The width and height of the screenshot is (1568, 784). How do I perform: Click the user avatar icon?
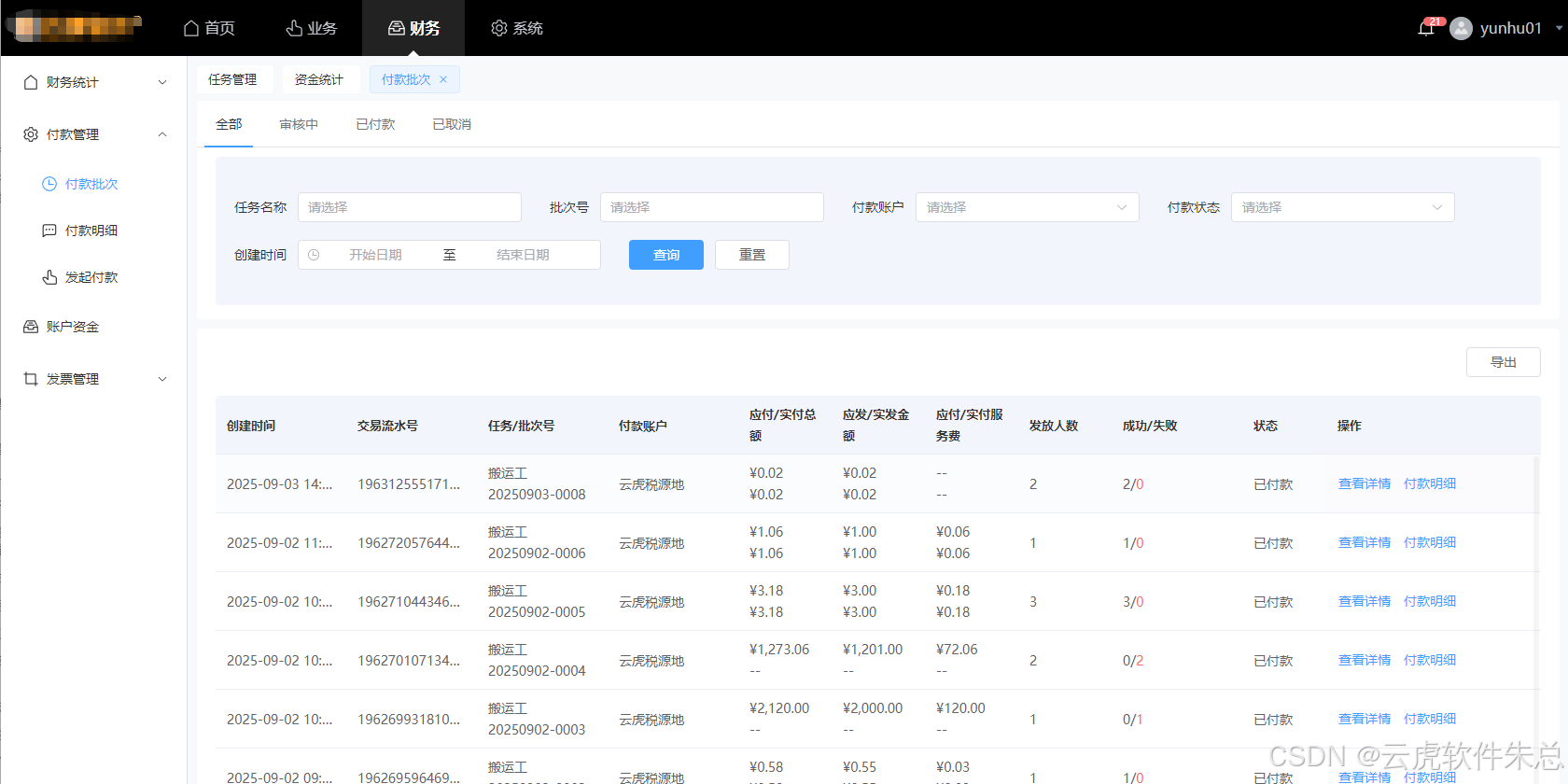[x=1461, y=29]
